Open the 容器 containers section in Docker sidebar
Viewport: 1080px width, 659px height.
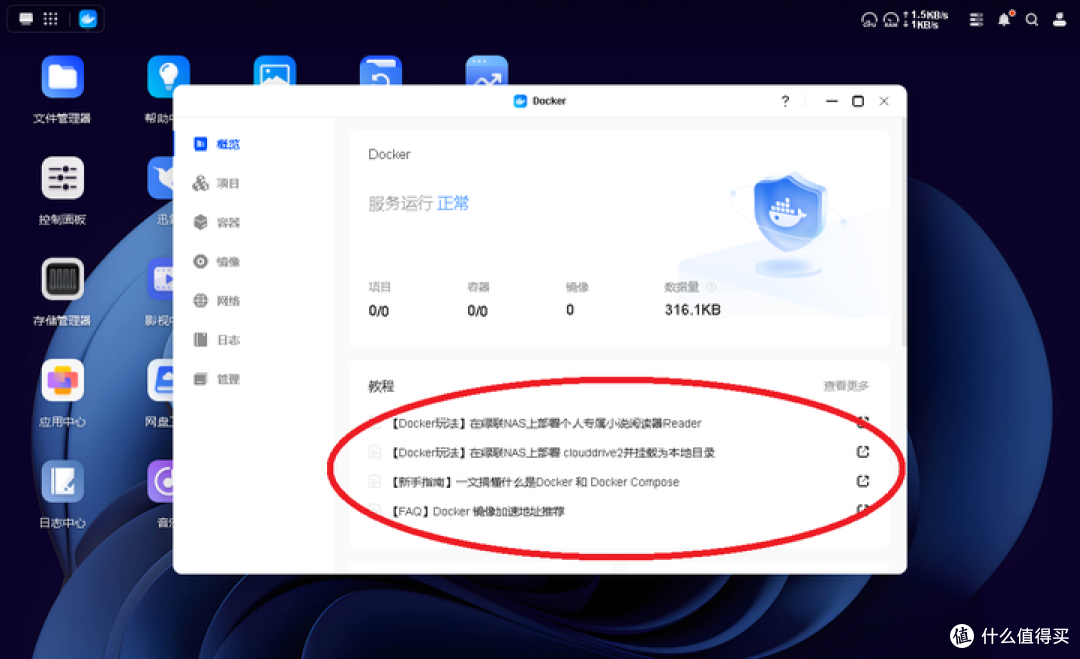tap(216, 222)
